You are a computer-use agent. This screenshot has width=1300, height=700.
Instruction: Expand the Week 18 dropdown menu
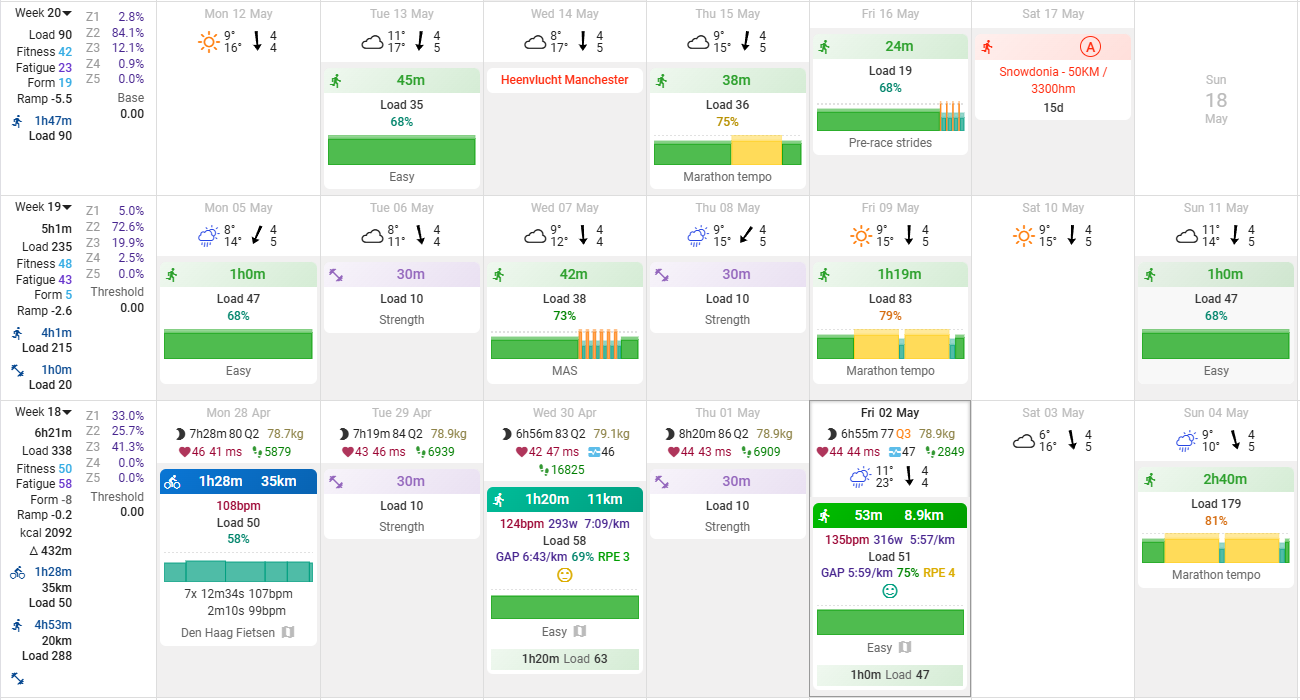pyautogui.click(x=67, y=412)
